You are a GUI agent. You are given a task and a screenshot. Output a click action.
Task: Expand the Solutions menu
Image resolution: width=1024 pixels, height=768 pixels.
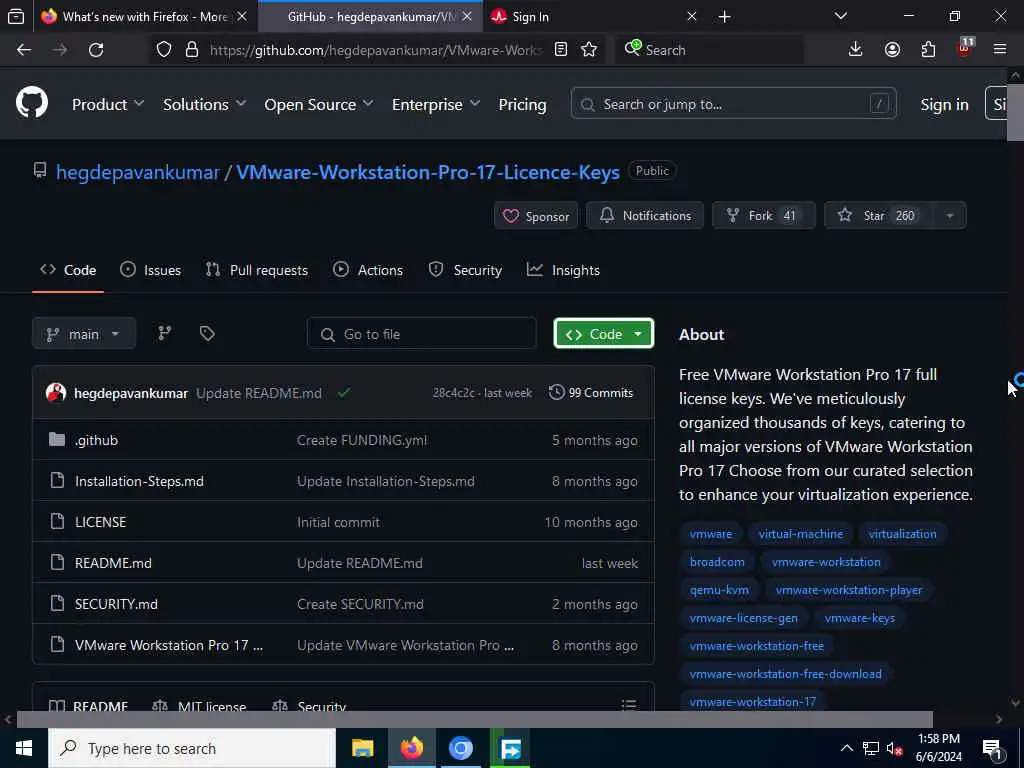(204, 104)
